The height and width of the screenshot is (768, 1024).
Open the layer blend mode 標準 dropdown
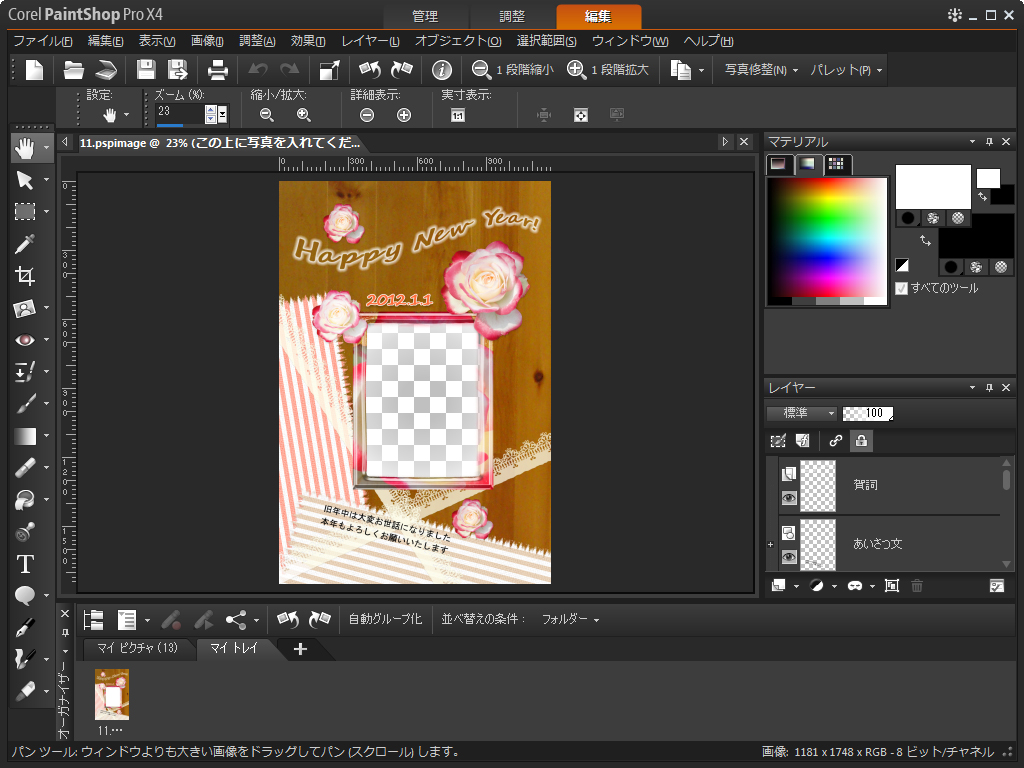coord(801,412)
